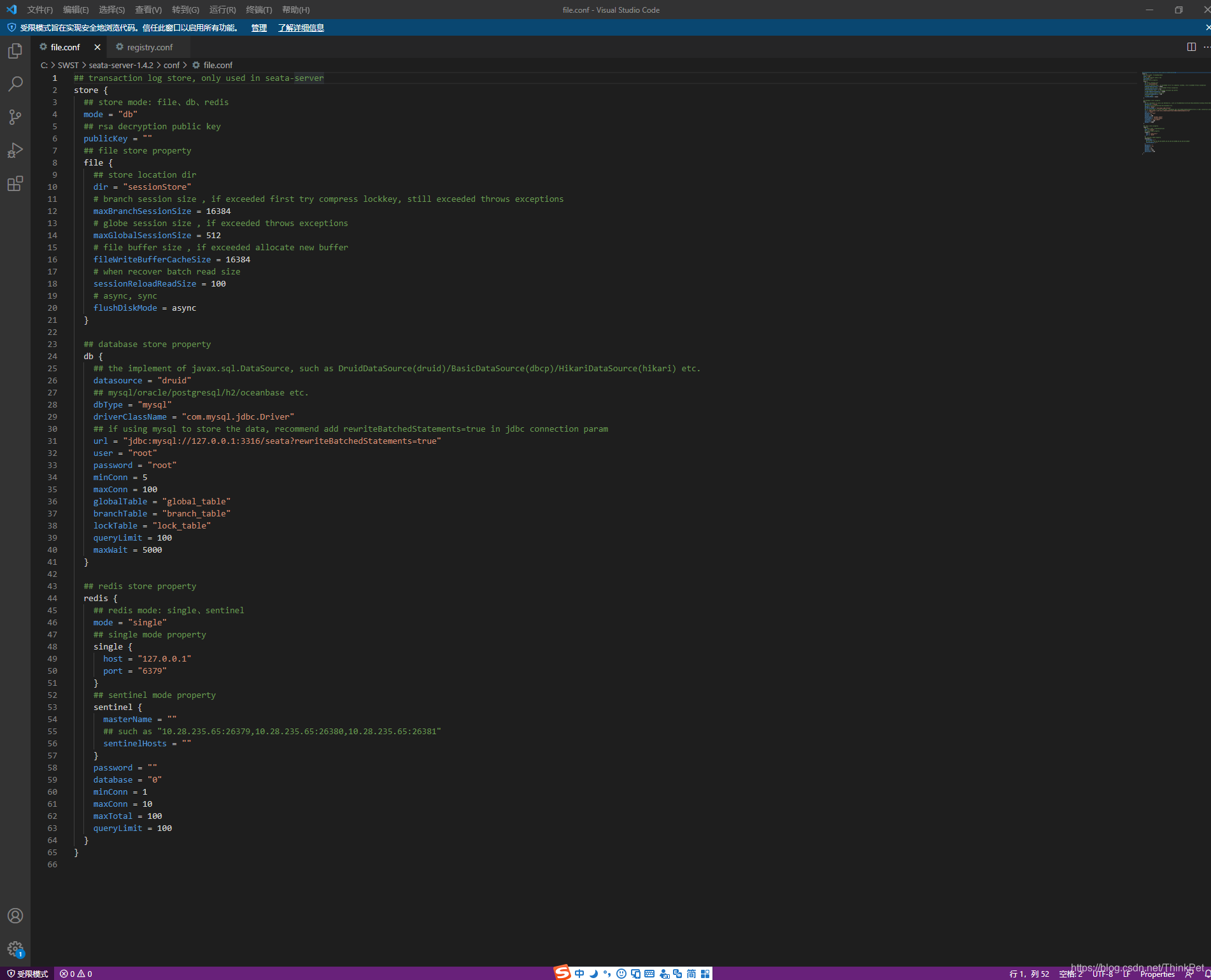The image size is (1211, 980).
Task: Click the emoji smiley icon in IME bar
Action: 621,974
